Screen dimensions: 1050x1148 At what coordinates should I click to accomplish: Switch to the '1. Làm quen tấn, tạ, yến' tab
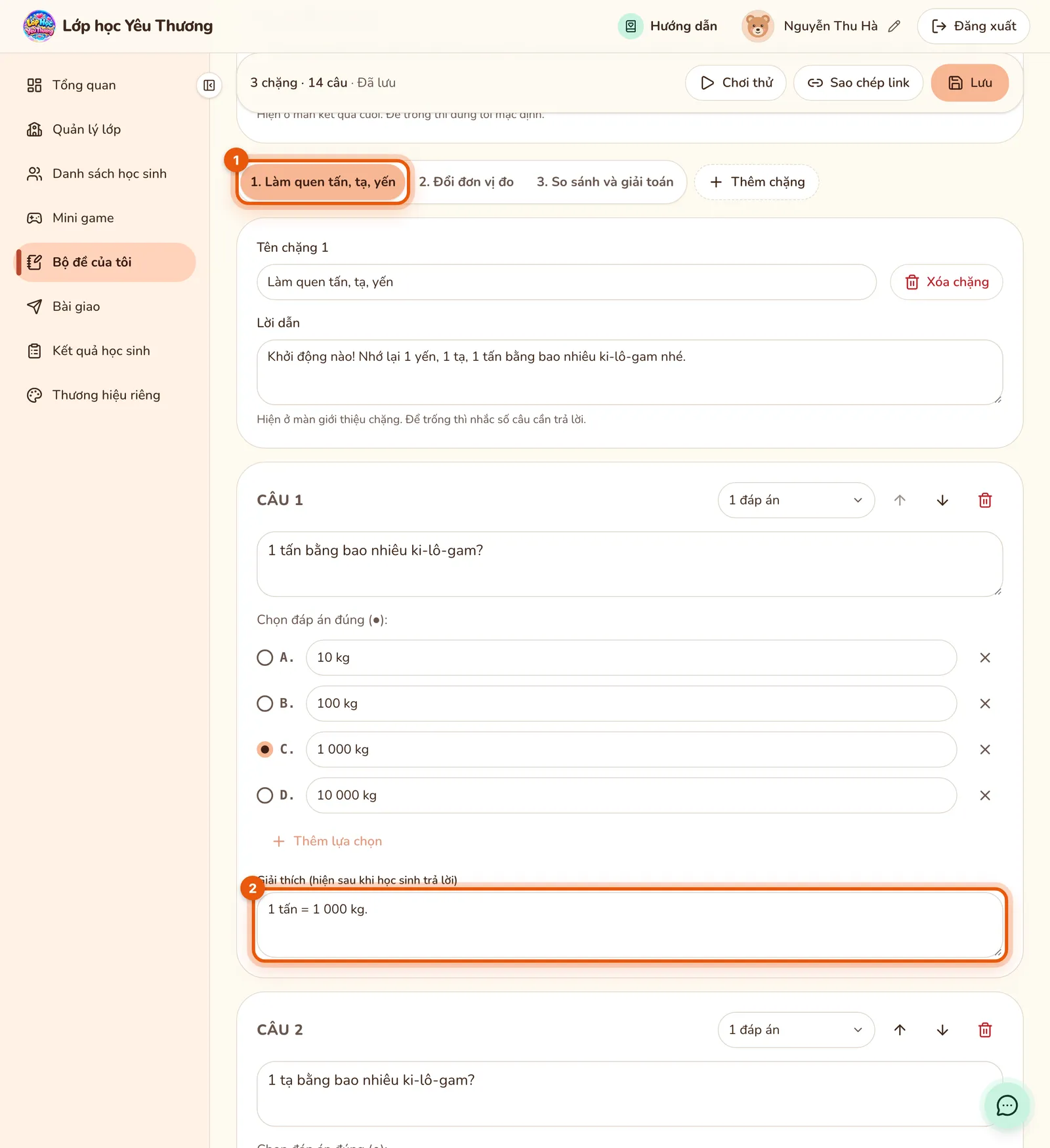[323, 182]
